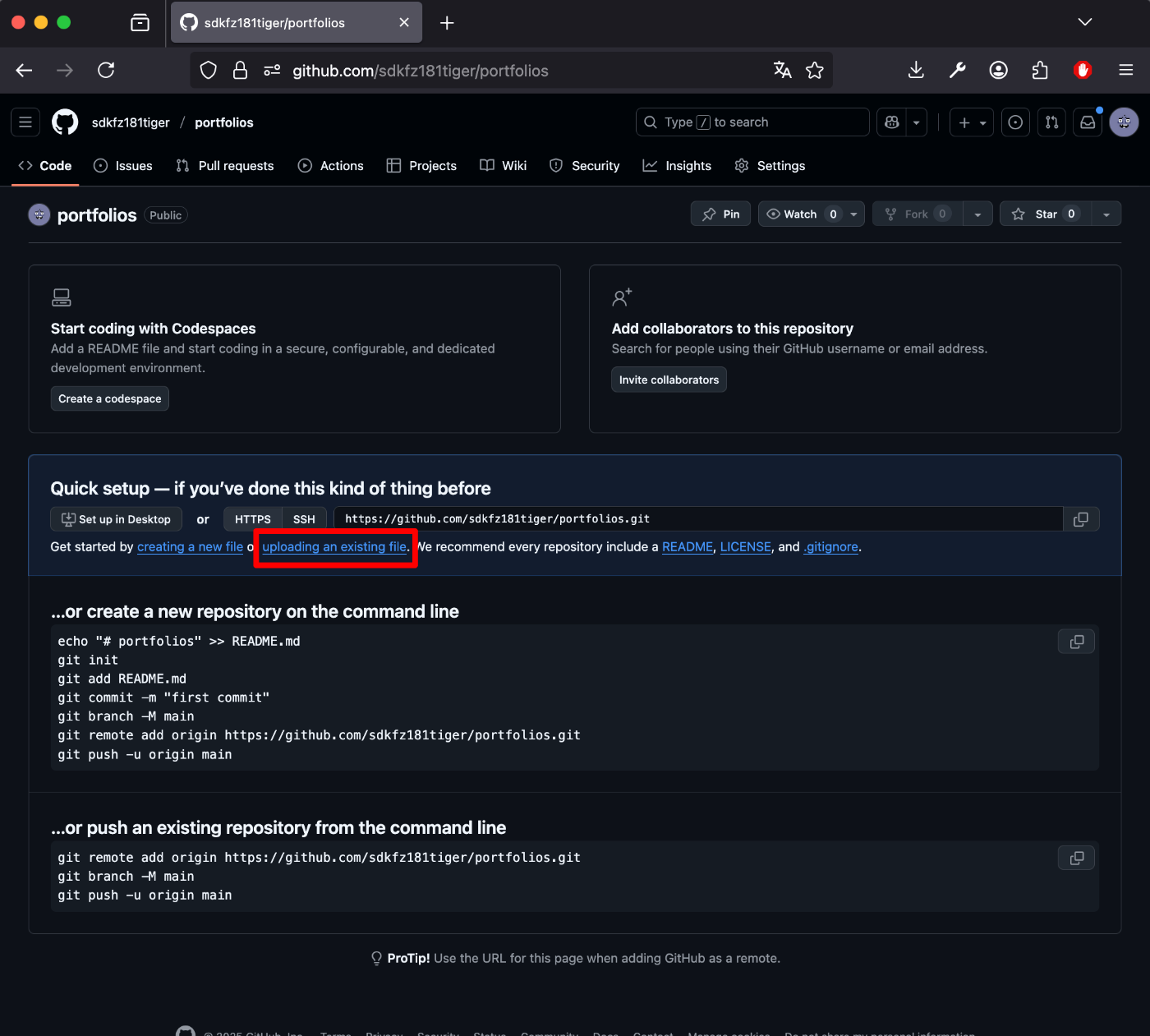Open the Firefox application menu

[1126, 71]
